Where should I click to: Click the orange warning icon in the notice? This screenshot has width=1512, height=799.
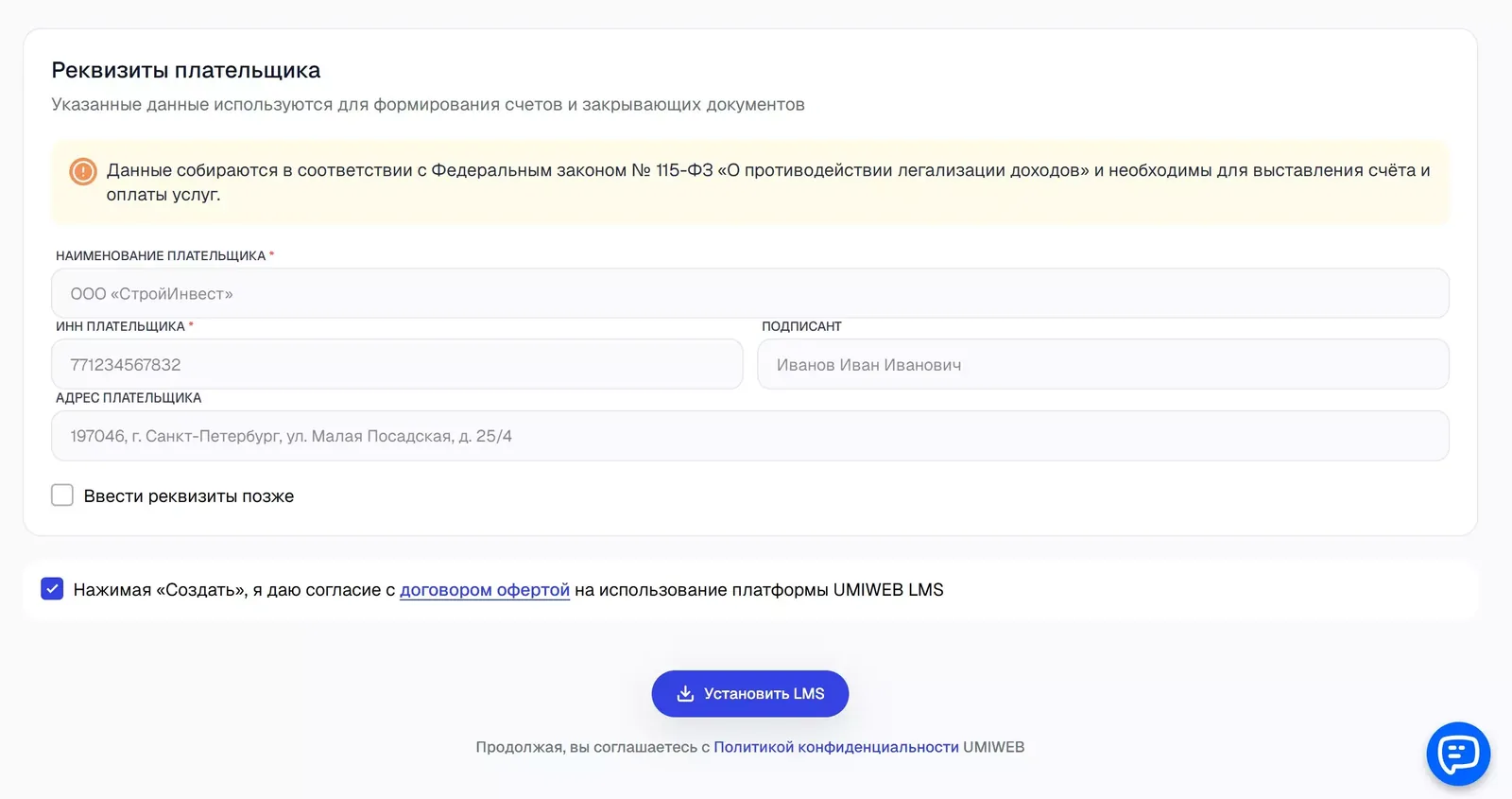83,171
